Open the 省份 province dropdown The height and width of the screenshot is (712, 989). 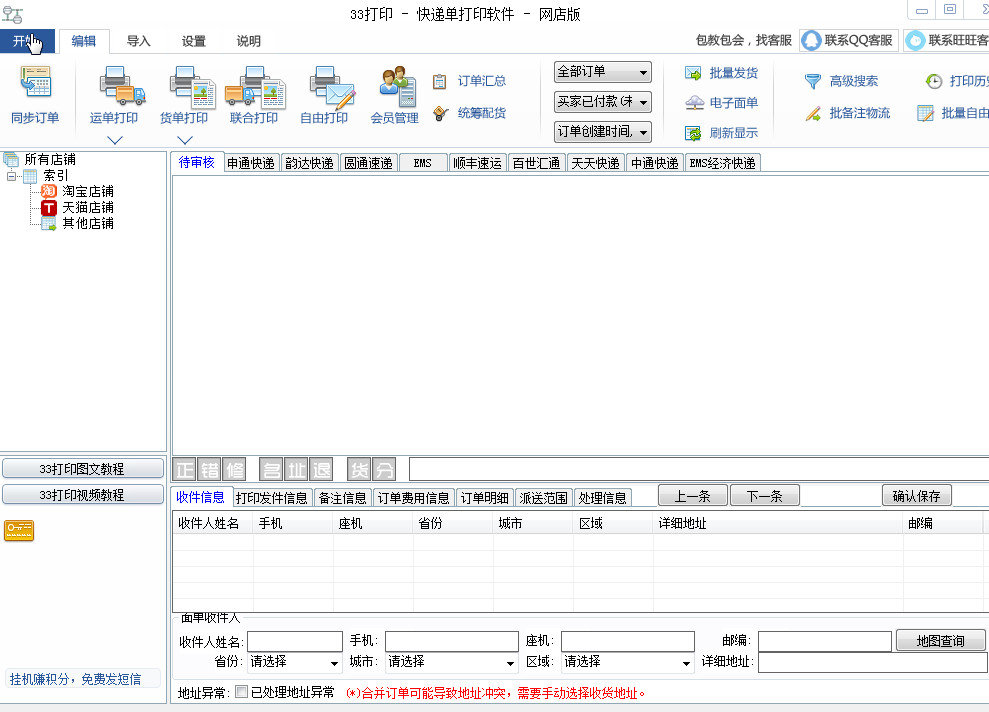tap(294, 662)
